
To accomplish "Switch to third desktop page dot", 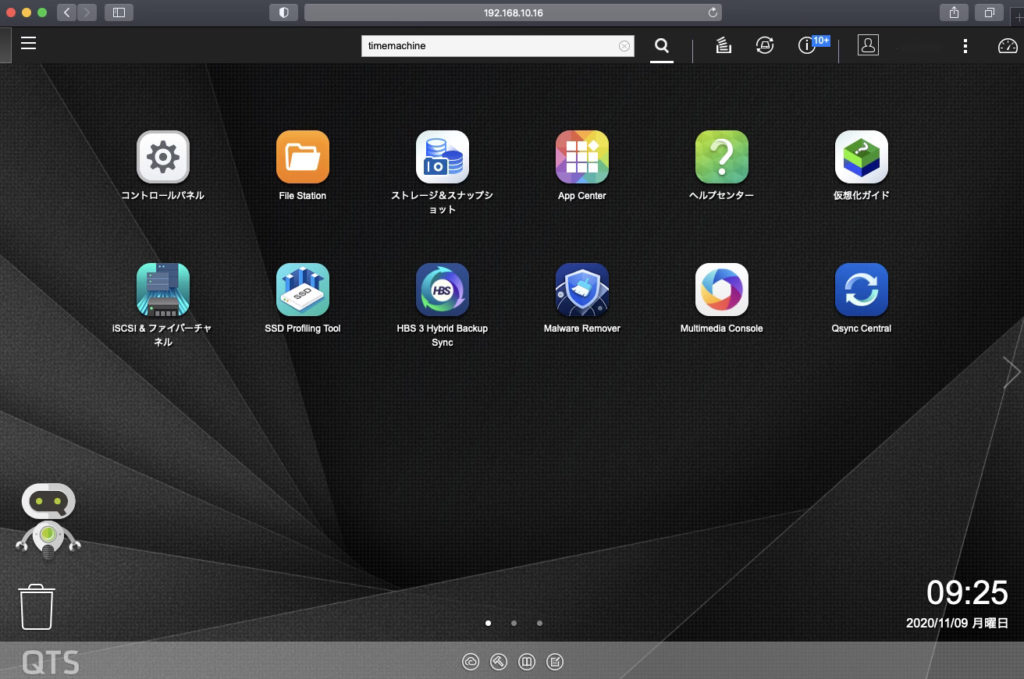I will (x=539, y=623).
